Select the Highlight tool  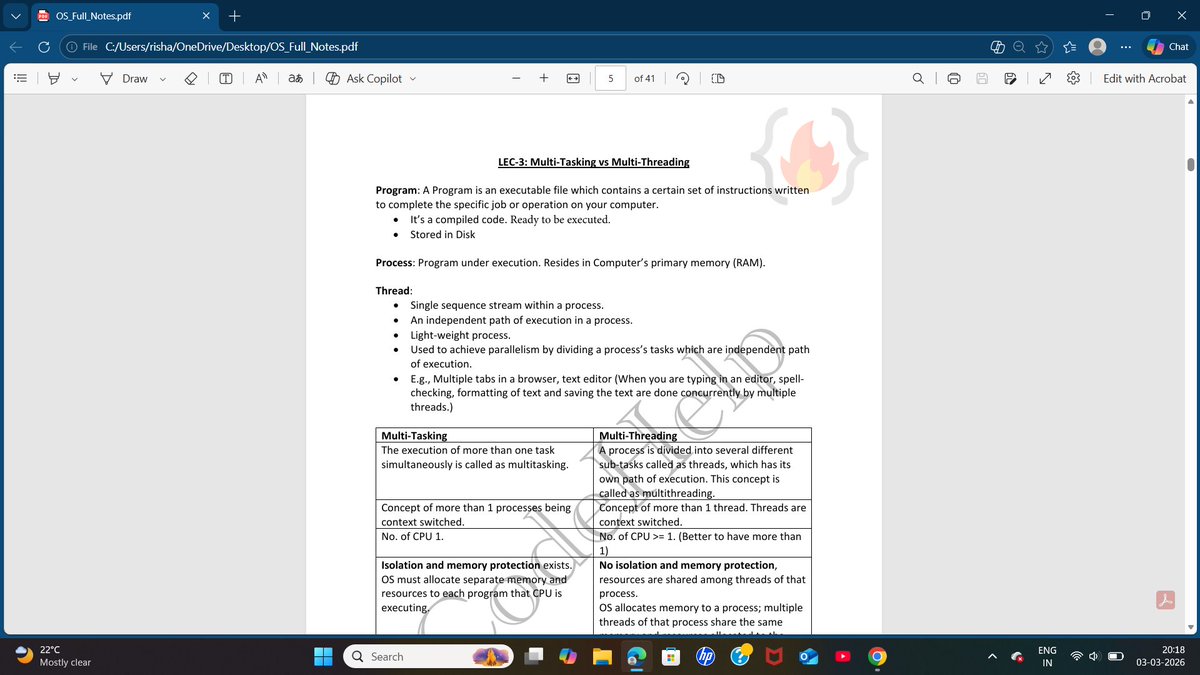click(x=52, y=78)
